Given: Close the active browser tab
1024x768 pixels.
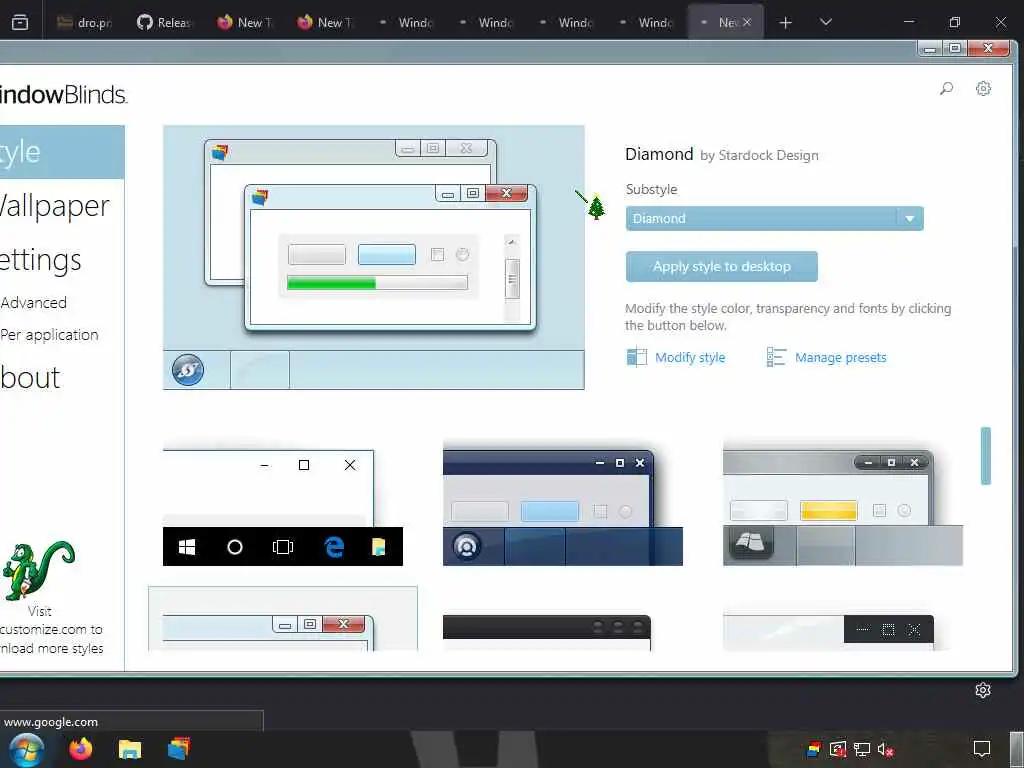Looking at the screenshot, I should pyautogui.click(x=747, y=22).
